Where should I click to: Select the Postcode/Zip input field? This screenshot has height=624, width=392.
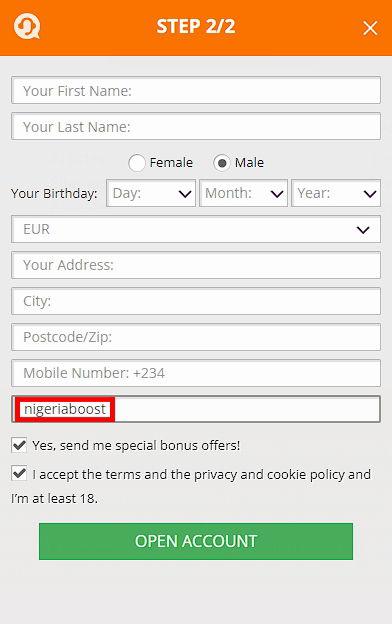pos(196,337)
